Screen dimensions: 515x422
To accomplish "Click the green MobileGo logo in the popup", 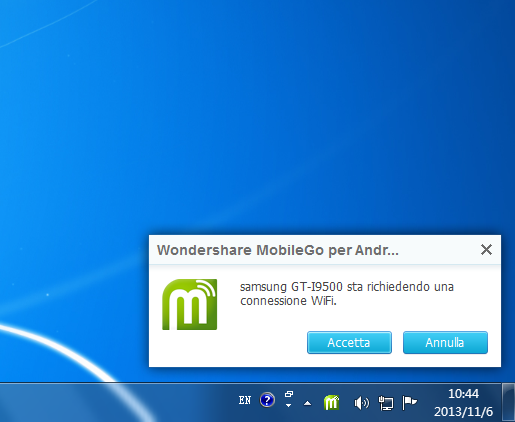I will click(x=189, y=304).
